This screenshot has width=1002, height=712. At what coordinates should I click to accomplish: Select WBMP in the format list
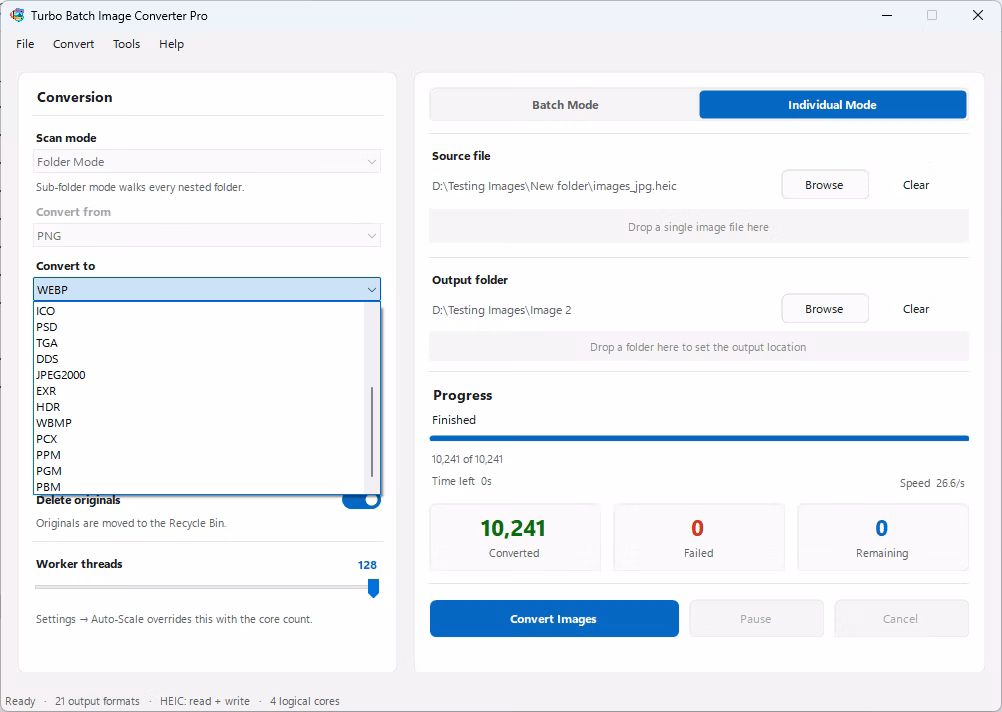[x=199, y=423]
